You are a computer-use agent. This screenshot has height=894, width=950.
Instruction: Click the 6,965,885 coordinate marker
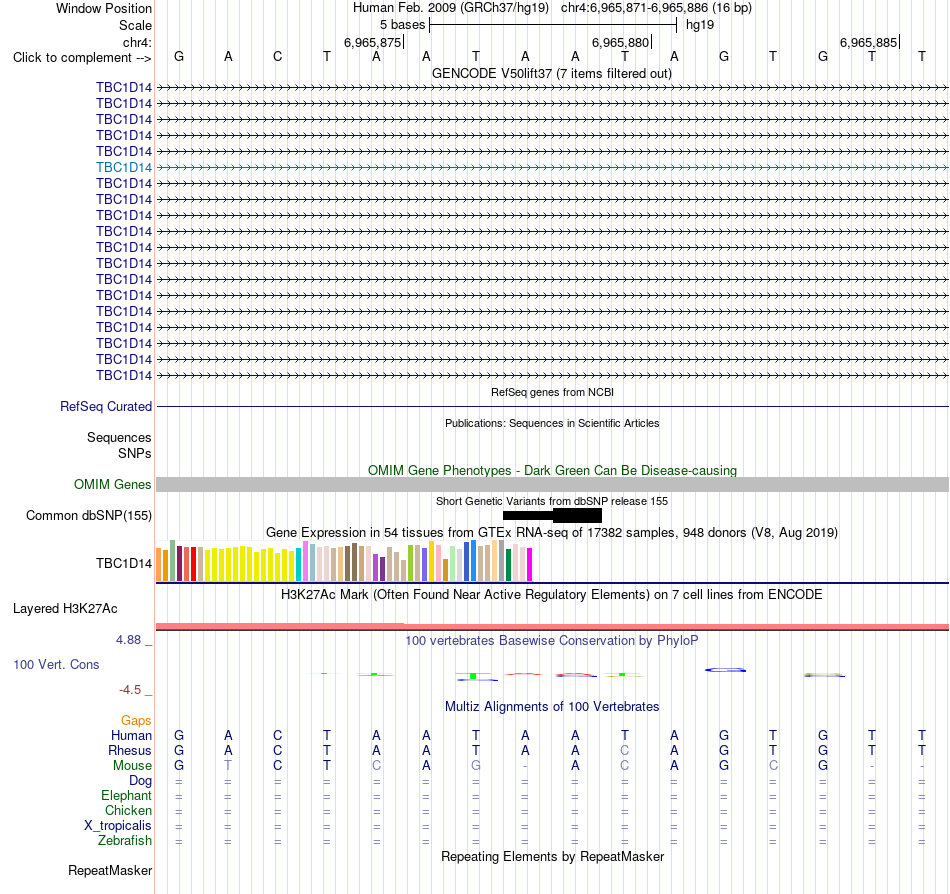coord(868,42)
